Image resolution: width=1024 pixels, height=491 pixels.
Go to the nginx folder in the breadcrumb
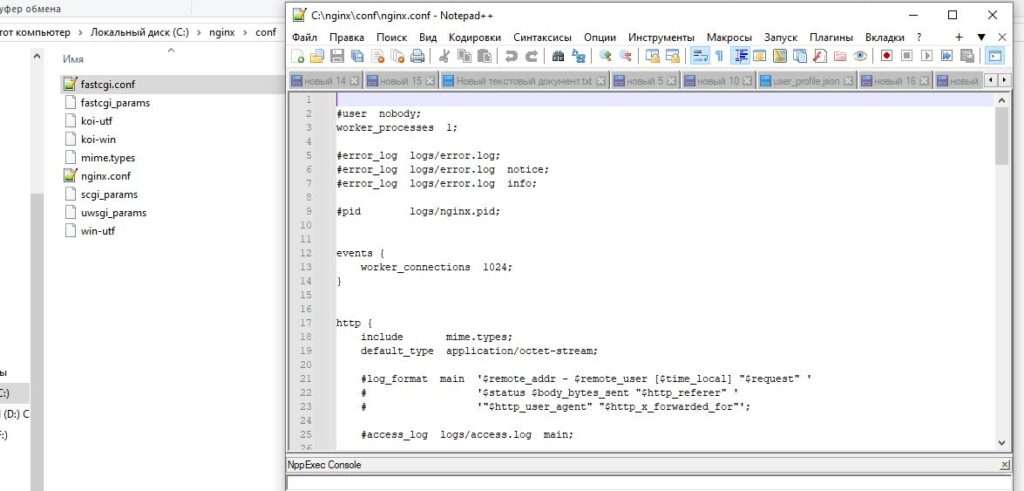point(222,32)
